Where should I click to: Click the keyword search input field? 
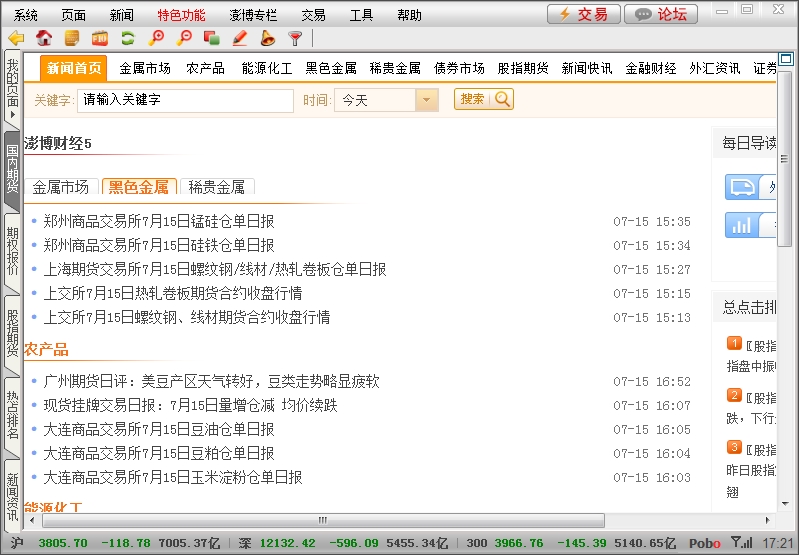185,100
